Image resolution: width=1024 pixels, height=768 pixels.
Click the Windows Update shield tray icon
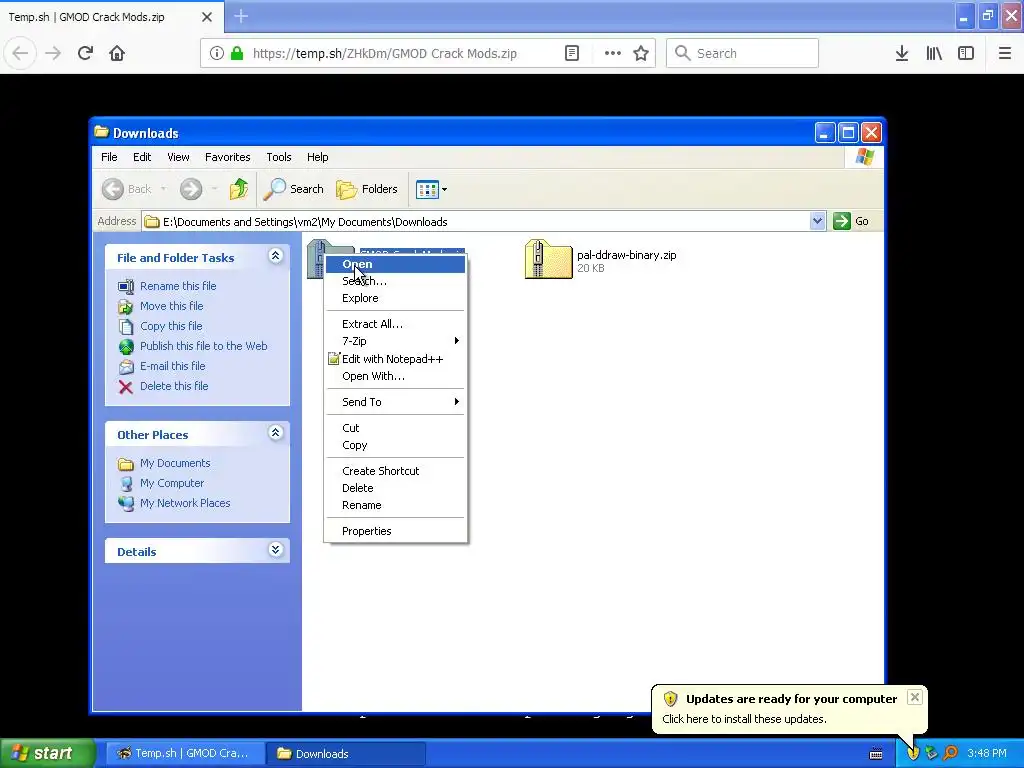913,754
